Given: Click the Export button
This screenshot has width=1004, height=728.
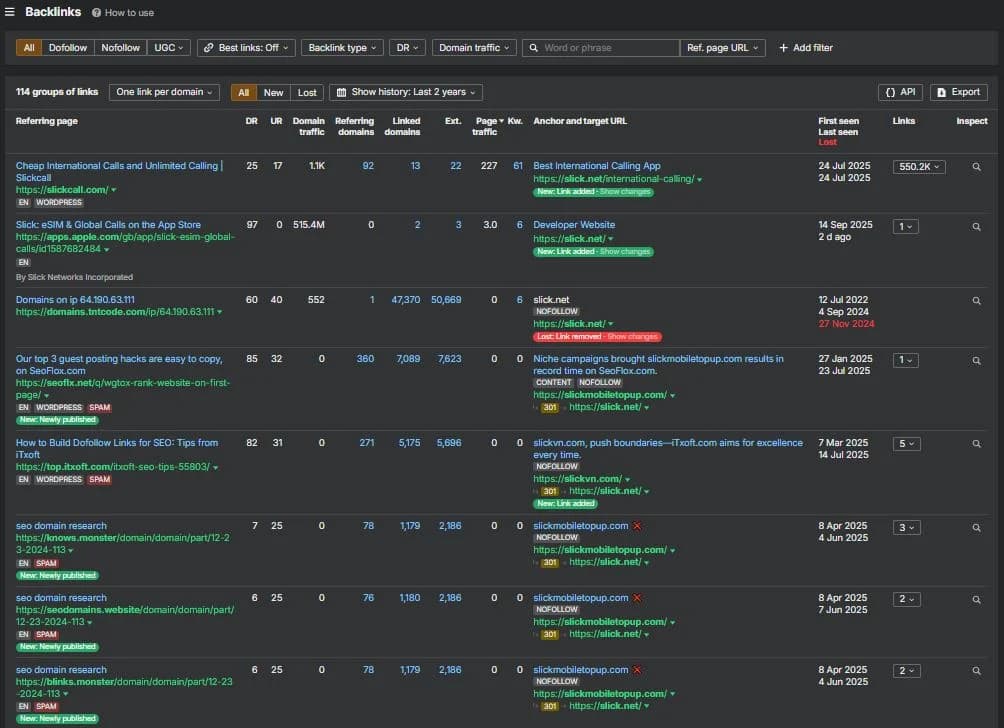Looking at the screenshot, I should [x=959, y=92].
